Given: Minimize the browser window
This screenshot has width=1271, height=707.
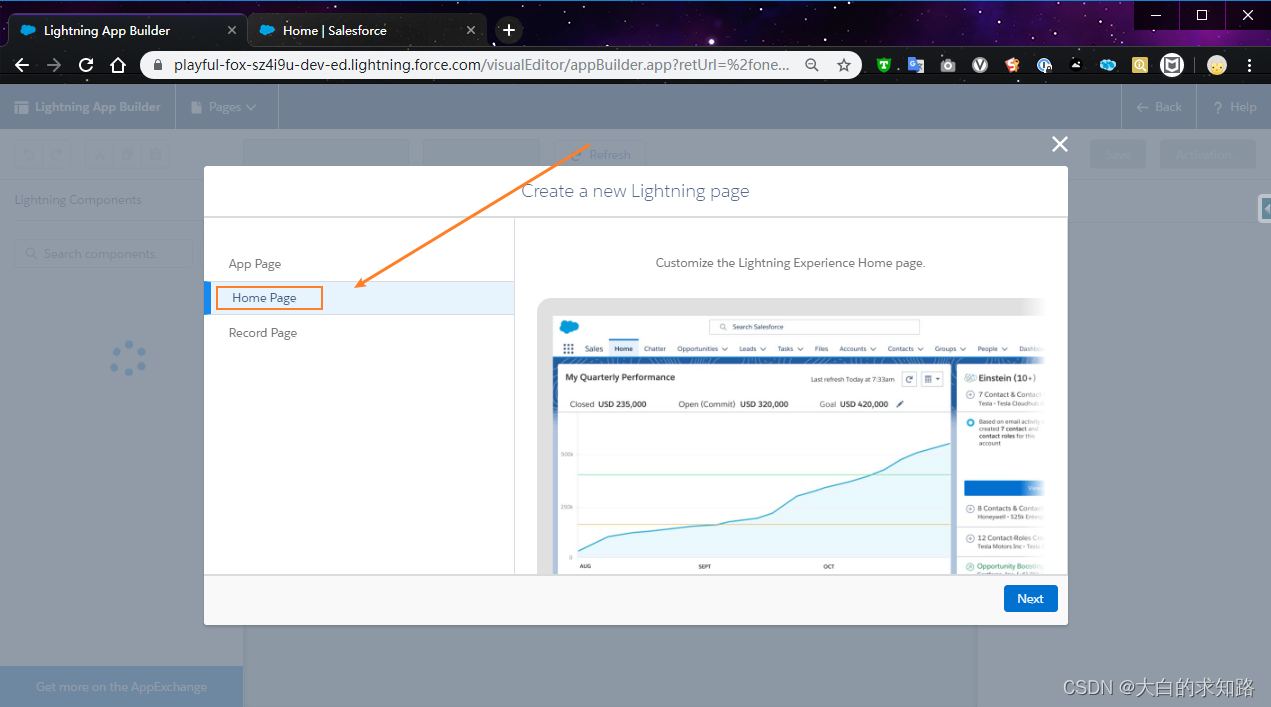Looking at the screenshot, I should [1157, 15].
